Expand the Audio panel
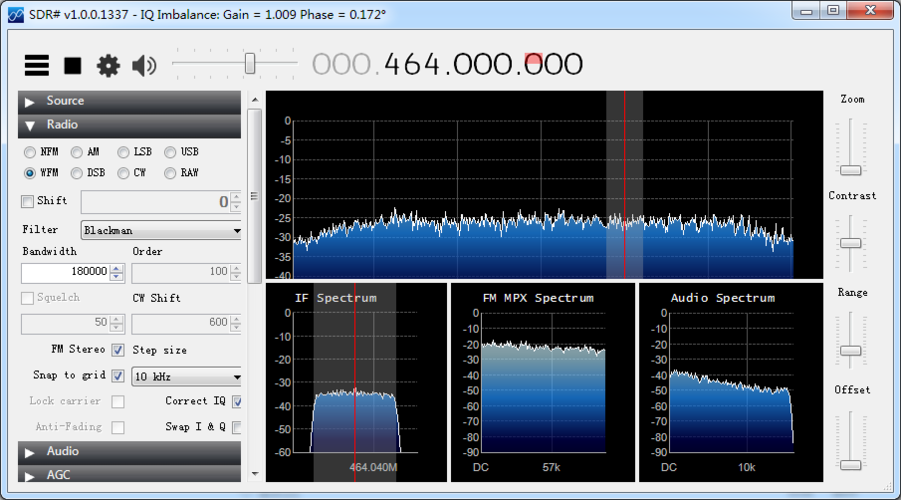 pyautogui.click(x=129, y=452)
